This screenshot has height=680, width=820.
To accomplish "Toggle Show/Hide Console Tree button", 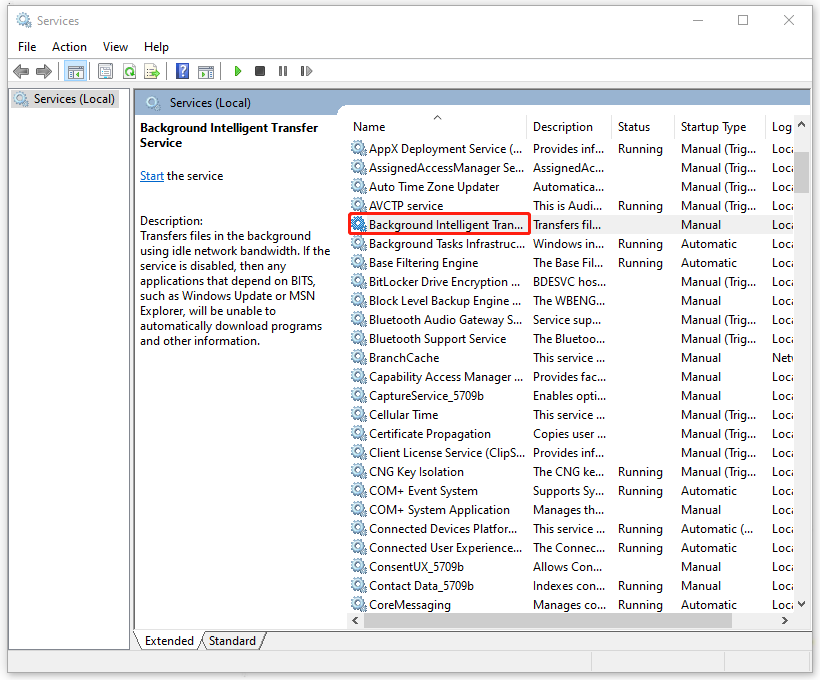I will [75, 71].
